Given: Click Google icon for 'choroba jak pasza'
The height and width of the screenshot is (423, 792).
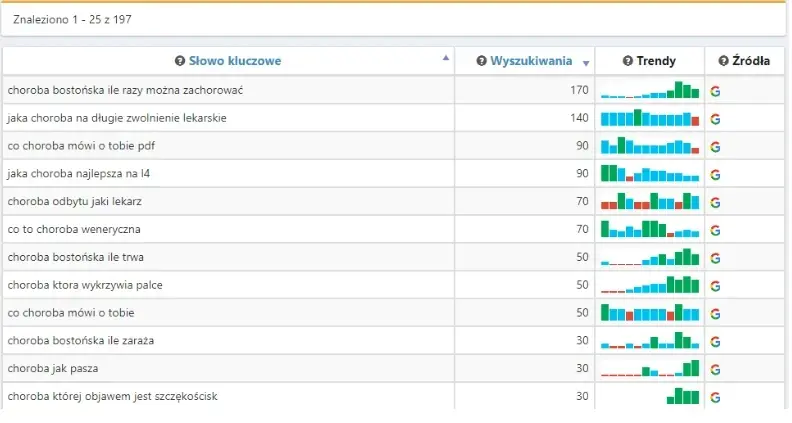Looking at the screenshot, I should [x=715, y=370].
